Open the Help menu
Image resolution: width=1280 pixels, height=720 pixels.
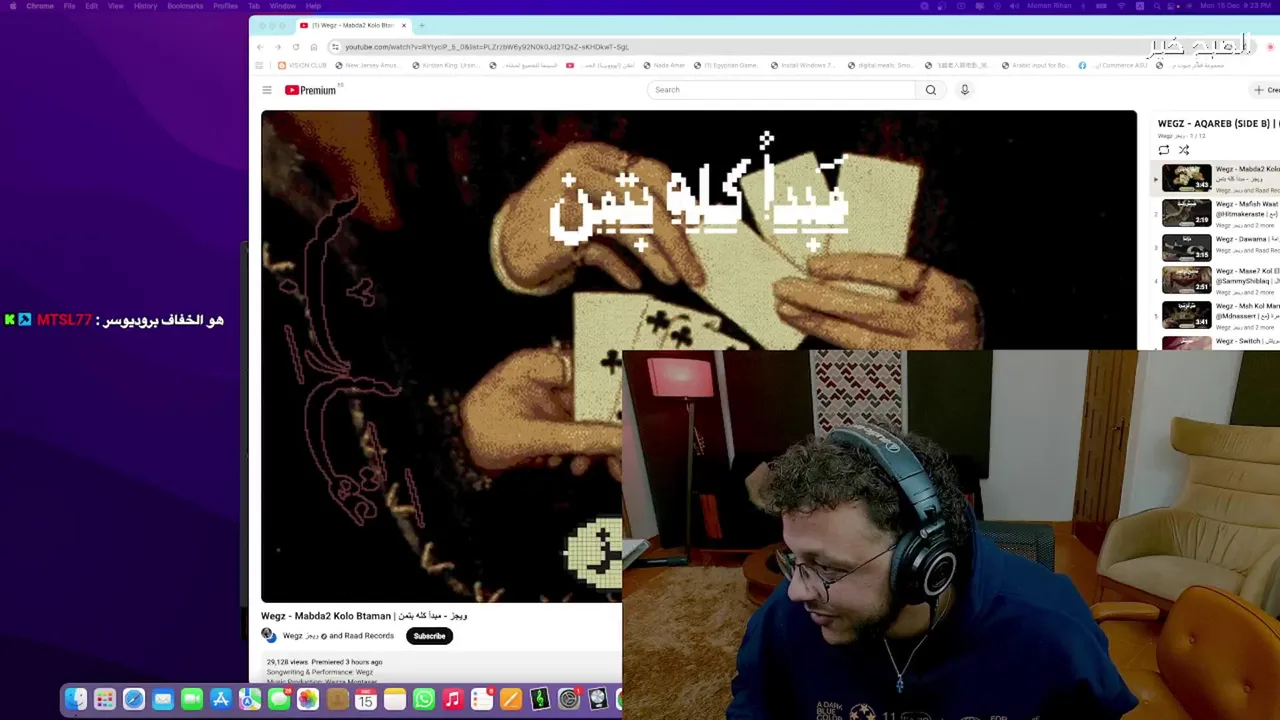point(313,6)
